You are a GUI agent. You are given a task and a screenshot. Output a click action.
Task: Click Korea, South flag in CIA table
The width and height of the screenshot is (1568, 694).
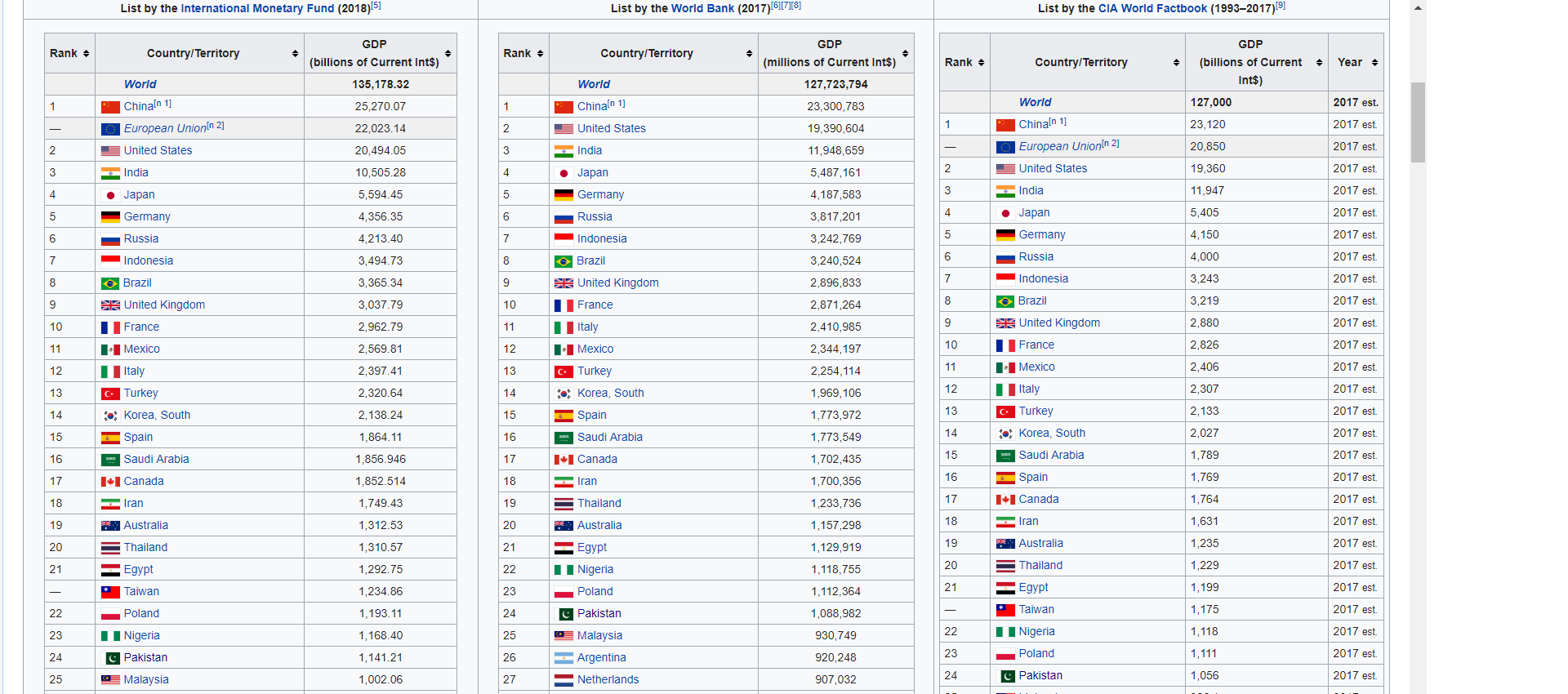1005,434
